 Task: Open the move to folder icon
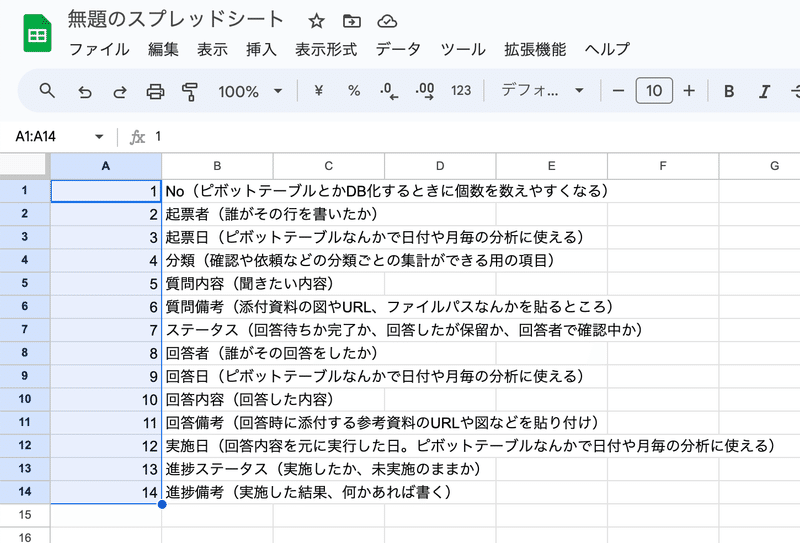352,21
